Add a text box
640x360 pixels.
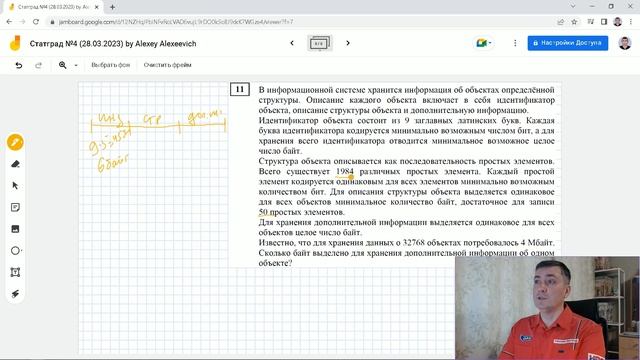pyautogui.click(x=15, y=272)
